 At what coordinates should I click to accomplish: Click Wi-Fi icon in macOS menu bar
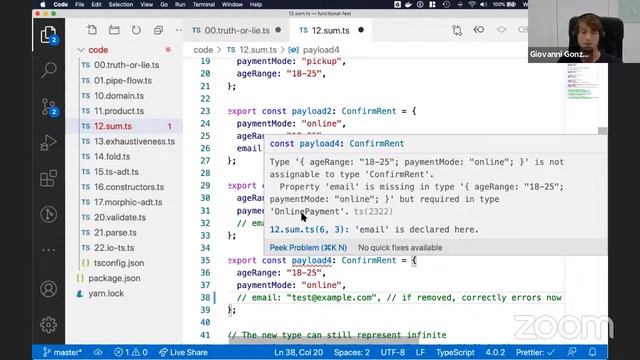(472, 4)
